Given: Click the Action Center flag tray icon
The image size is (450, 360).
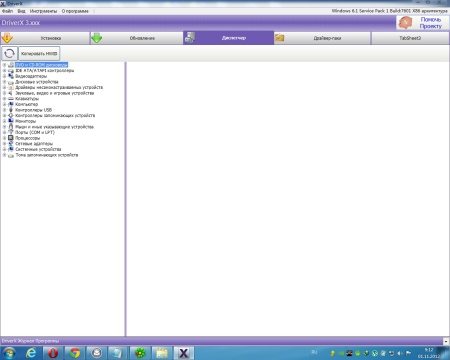Looking at the screenshot, I should click(408, 353).
